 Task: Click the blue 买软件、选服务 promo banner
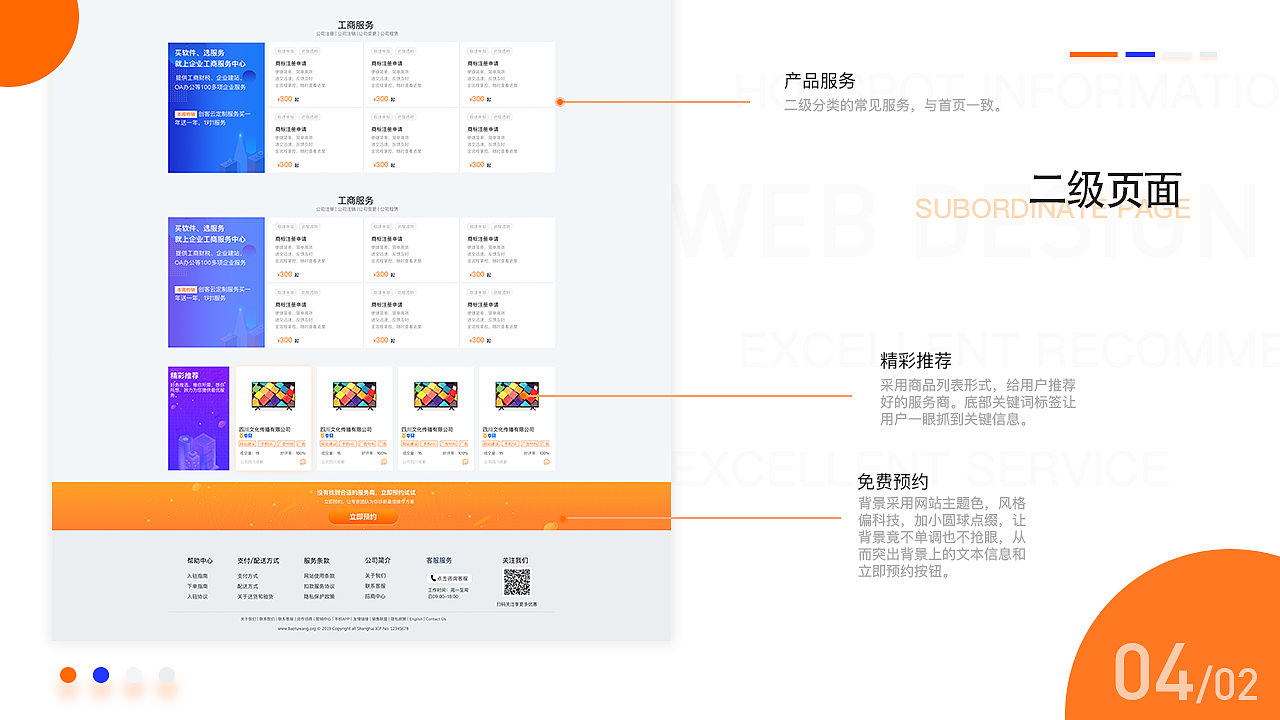click(216, 107)
